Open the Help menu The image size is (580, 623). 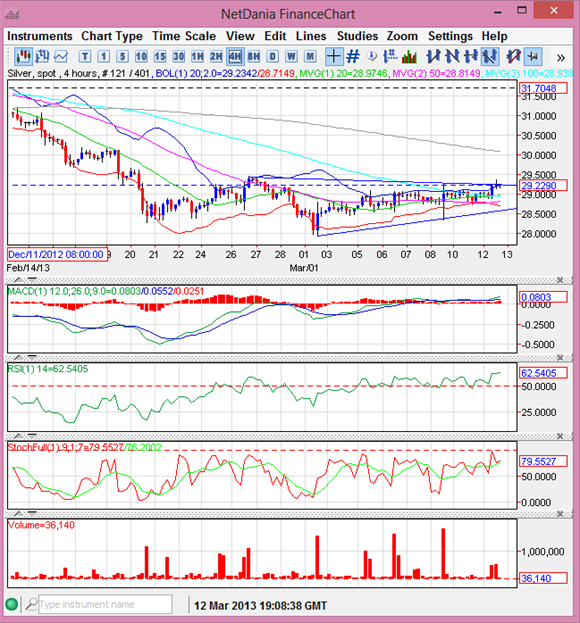(494, 36)
